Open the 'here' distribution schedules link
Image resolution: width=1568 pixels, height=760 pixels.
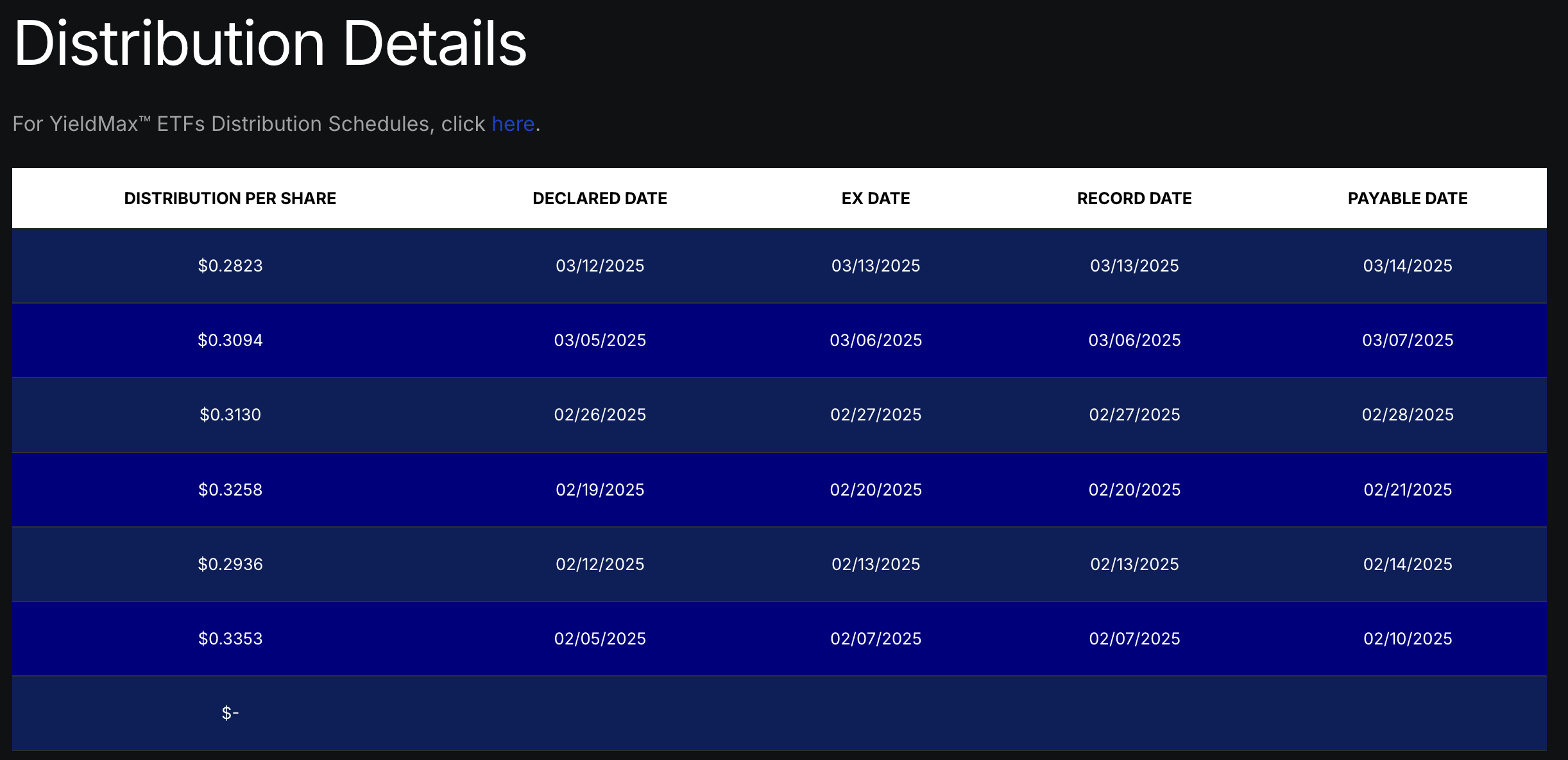coord(513,124)
